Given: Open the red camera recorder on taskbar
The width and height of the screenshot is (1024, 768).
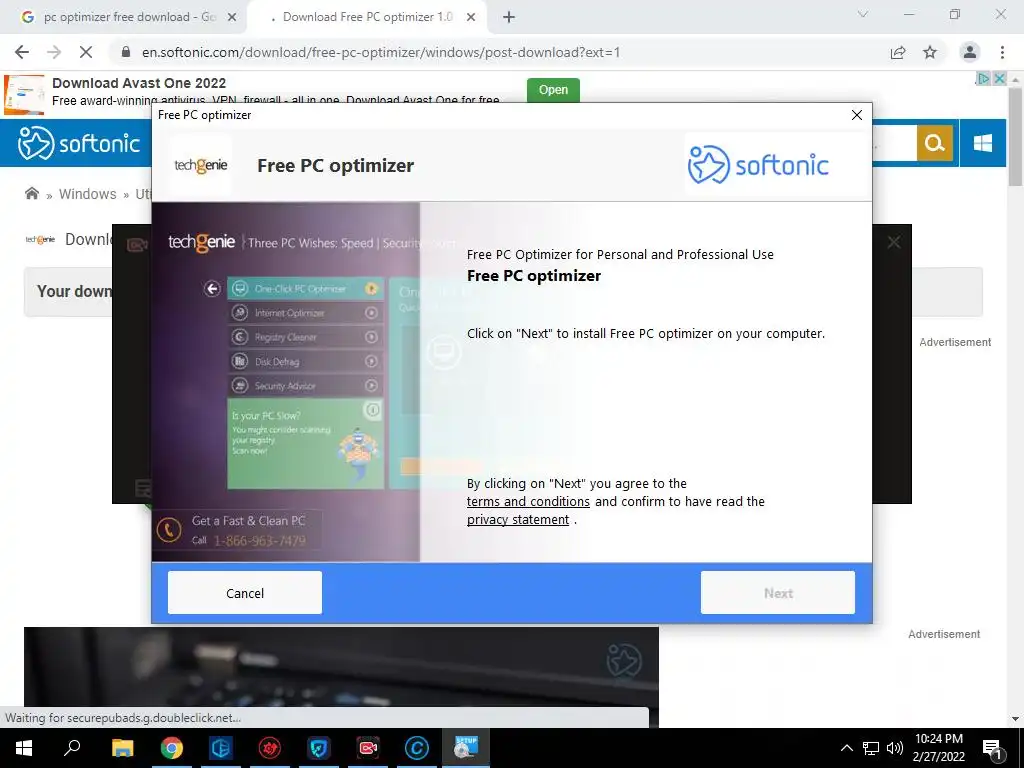Looking at the screenshot, I should click(368, 748).
